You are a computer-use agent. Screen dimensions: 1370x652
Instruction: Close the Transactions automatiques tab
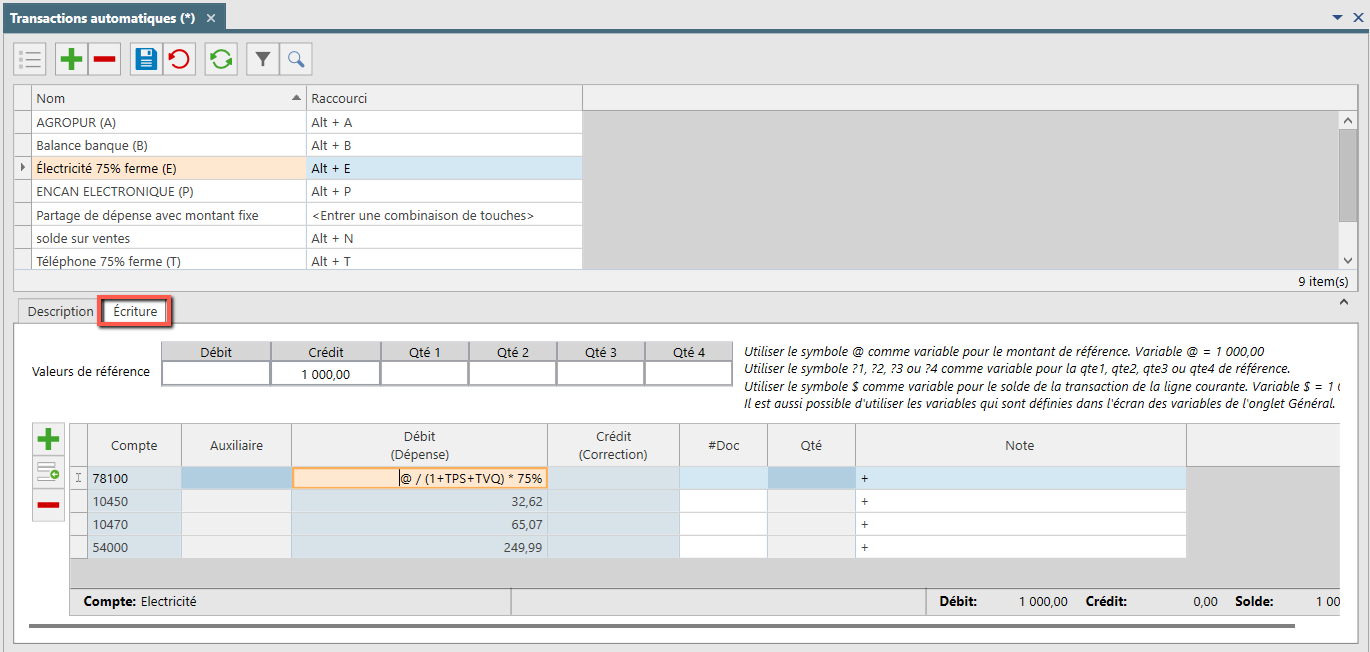210,18
